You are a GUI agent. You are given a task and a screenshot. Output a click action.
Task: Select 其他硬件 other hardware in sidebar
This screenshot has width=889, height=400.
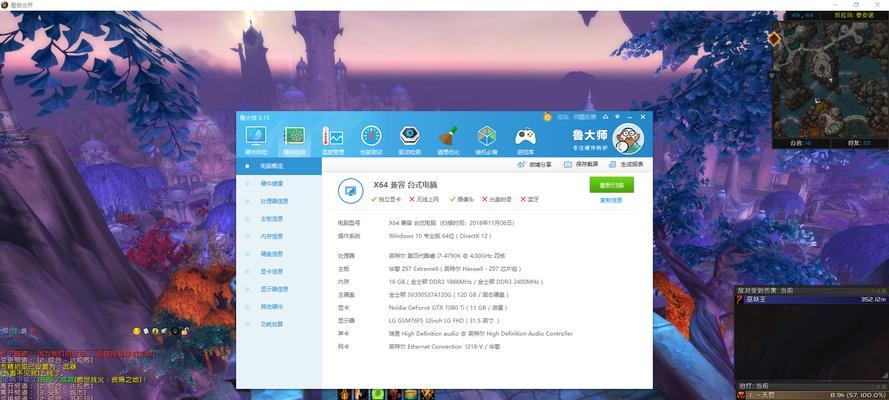pyautogui.click(x=272, y=307)
